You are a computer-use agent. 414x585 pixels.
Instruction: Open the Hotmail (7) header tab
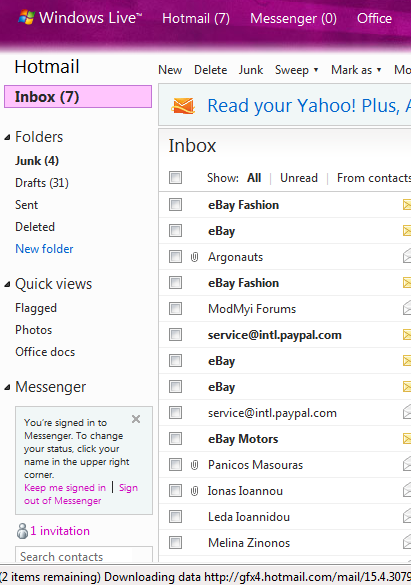(x=196, y=18)
